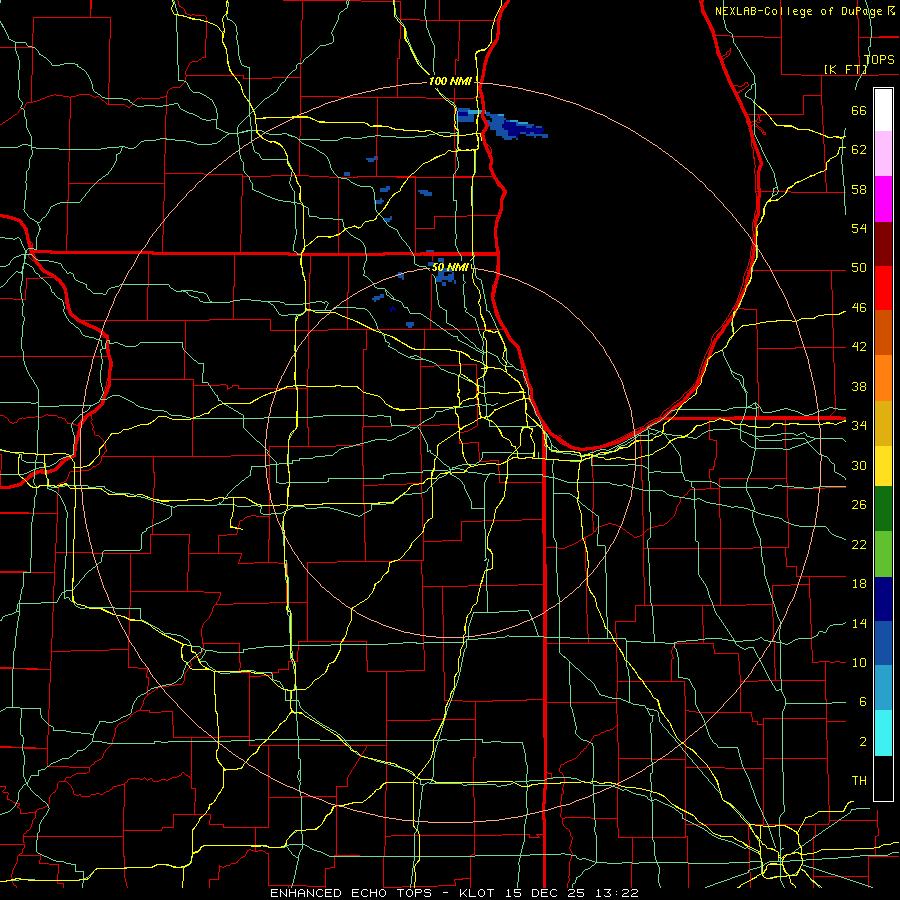
Task: Click legend value "26"
Action: [859, 505]
